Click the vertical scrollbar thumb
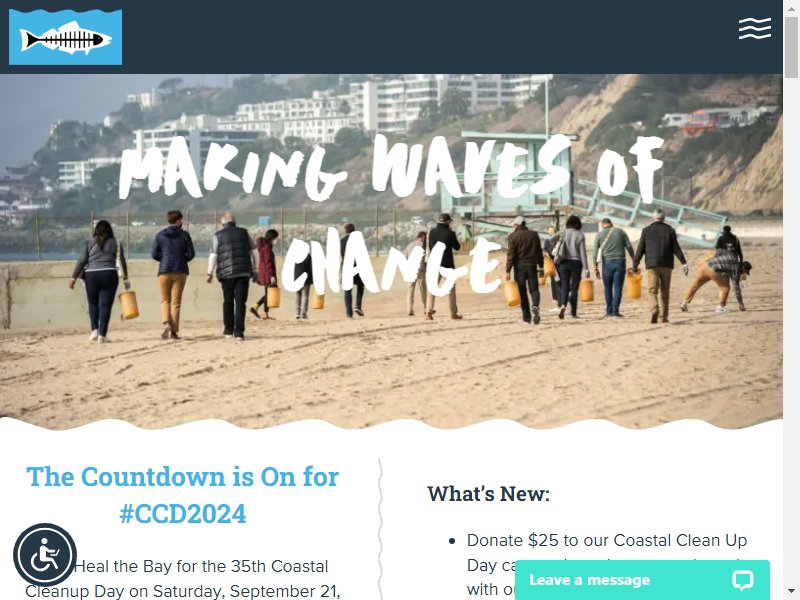Screen dimensions: 800x600 click(791, 47)
